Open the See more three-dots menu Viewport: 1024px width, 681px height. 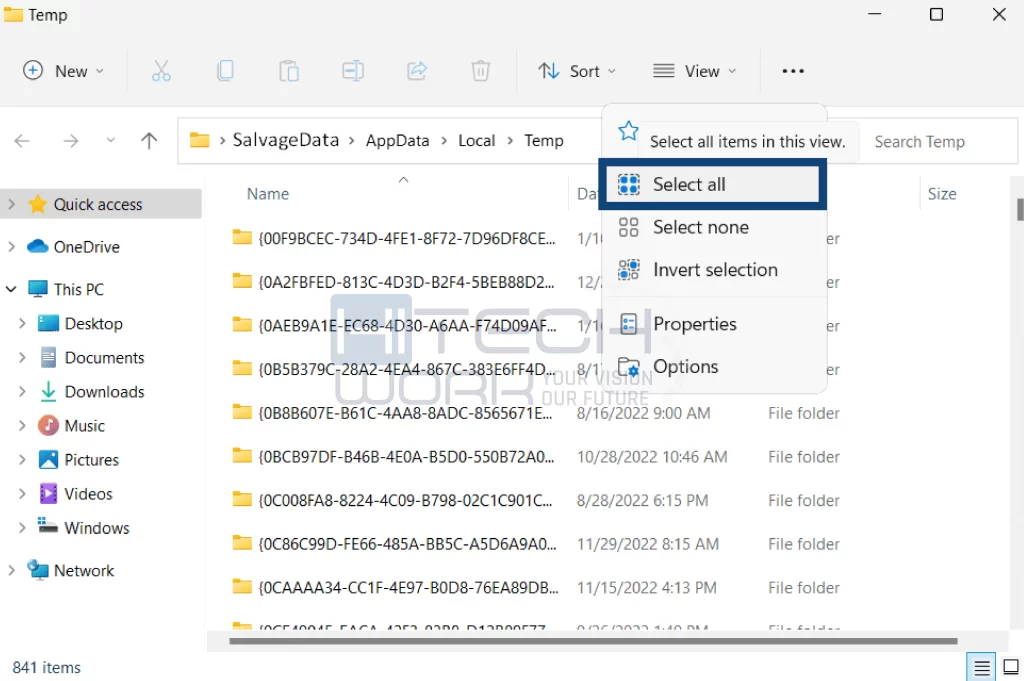pyautogui.click(x=793, y=71)
